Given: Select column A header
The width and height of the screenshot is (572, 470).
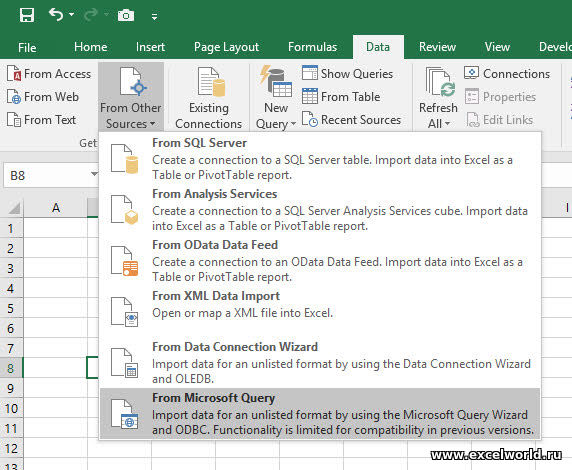Looking at the screenshot, I should [55, 208].
